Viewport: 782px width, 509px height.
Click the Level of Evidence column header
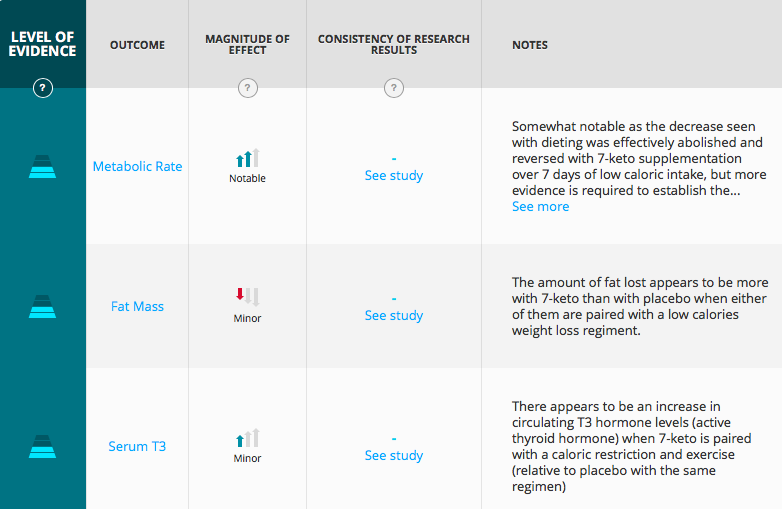click(42, 44)
